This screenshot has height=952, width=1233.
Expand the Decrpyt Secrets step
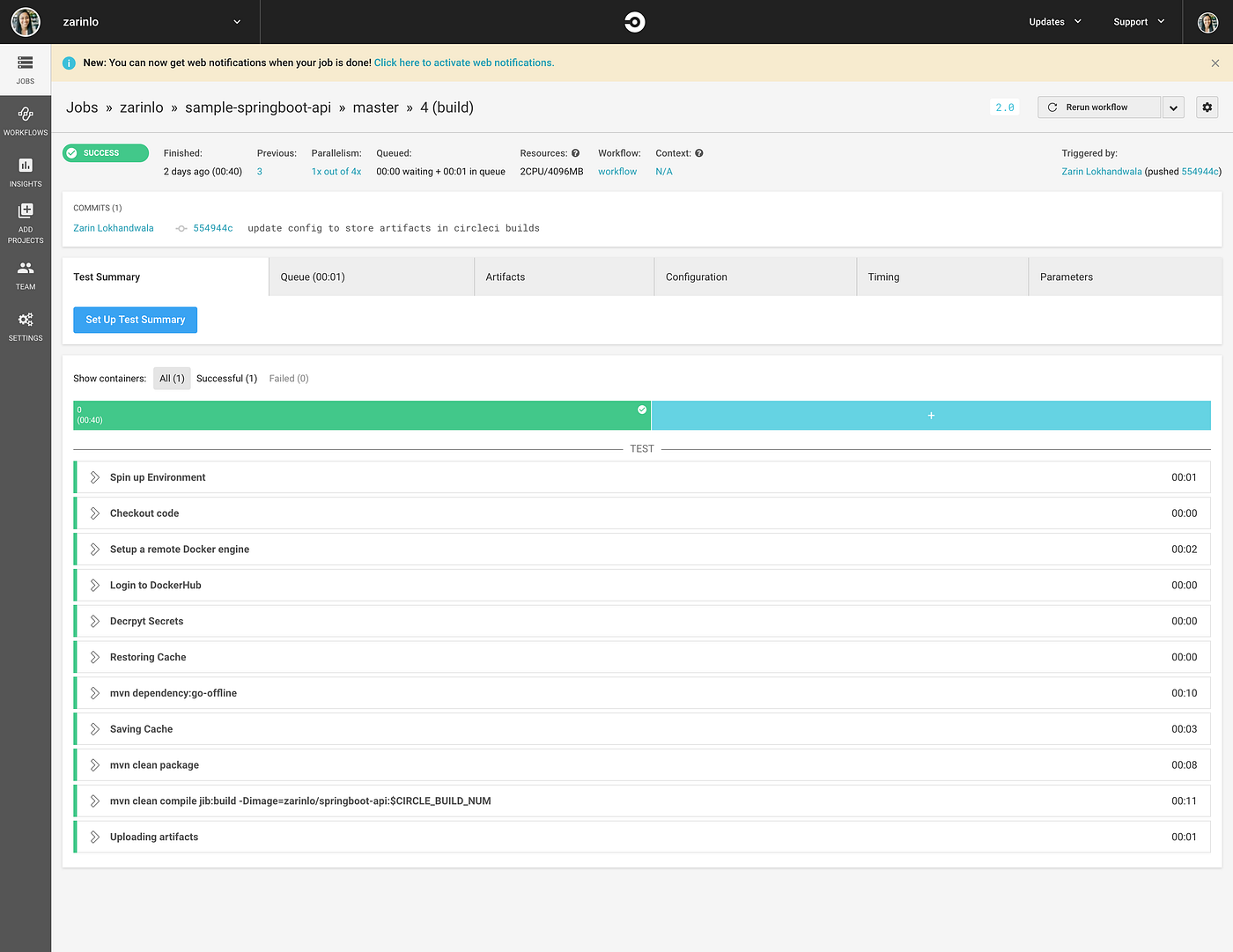point(642,622)
